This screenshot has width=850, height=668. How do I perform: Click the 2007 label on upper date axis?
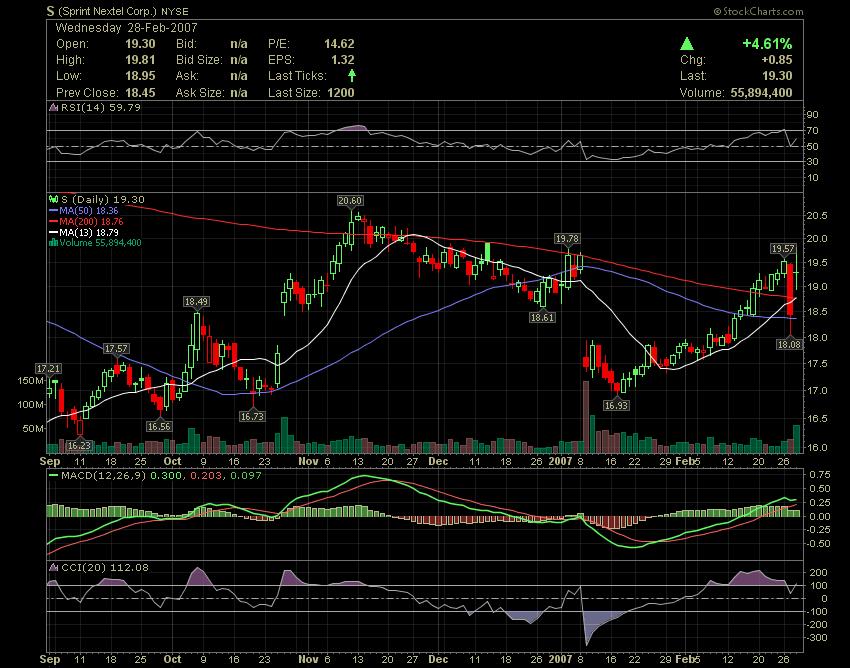(561, 461)
